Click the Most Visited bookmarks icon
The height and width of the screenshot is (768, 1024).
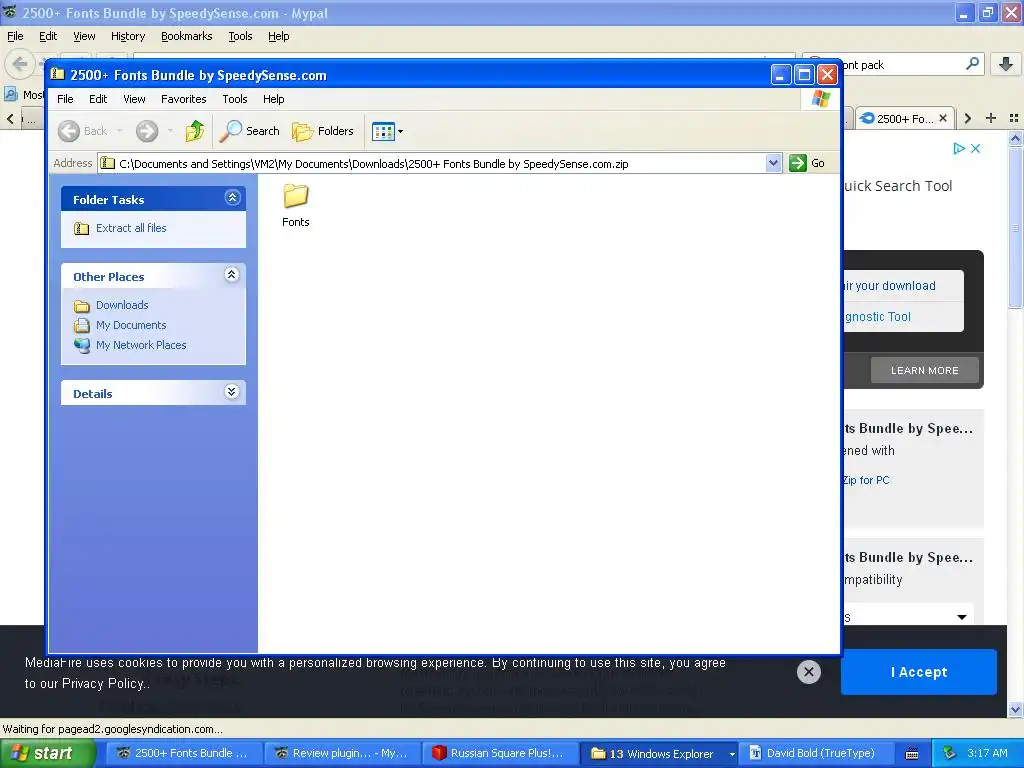click(11, 94)
